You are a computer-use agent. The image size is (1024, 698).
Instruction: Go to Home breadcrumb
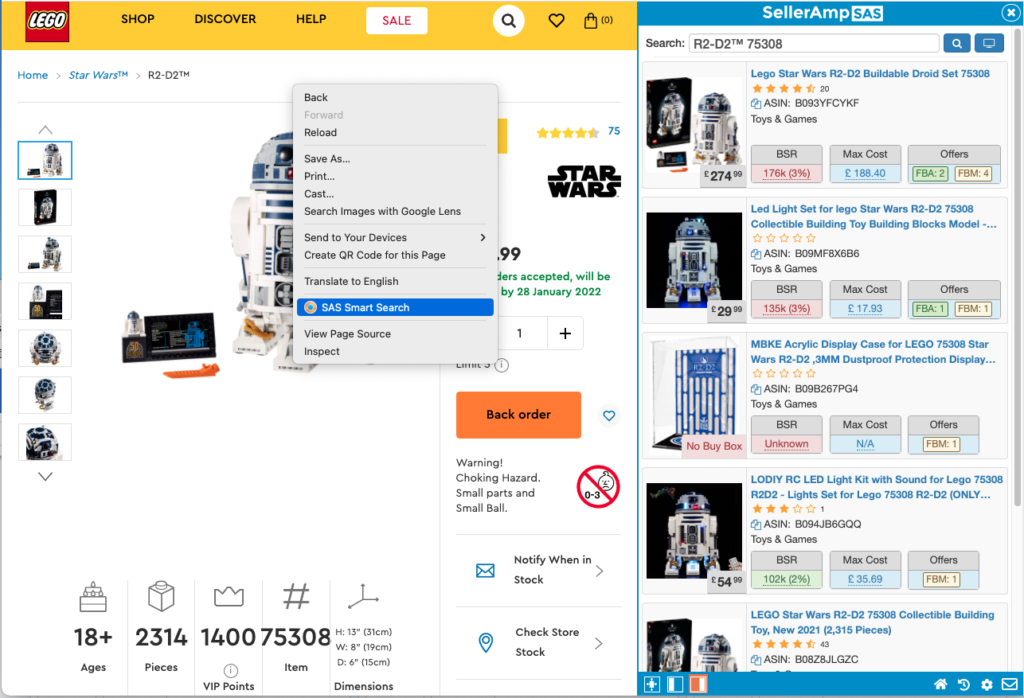pyautogui.click(x=33, y=75)
